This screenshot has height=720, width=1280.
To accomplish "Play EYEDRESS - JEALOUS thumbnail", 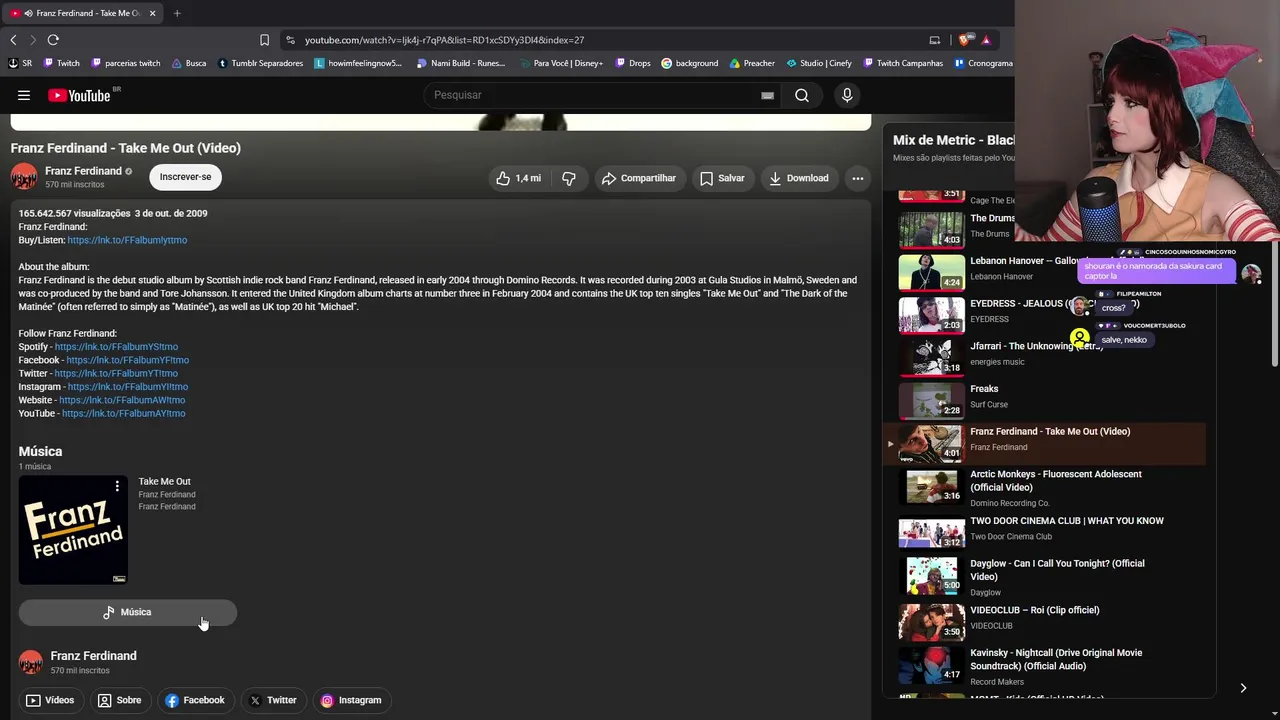I will (x=932, y=315).
